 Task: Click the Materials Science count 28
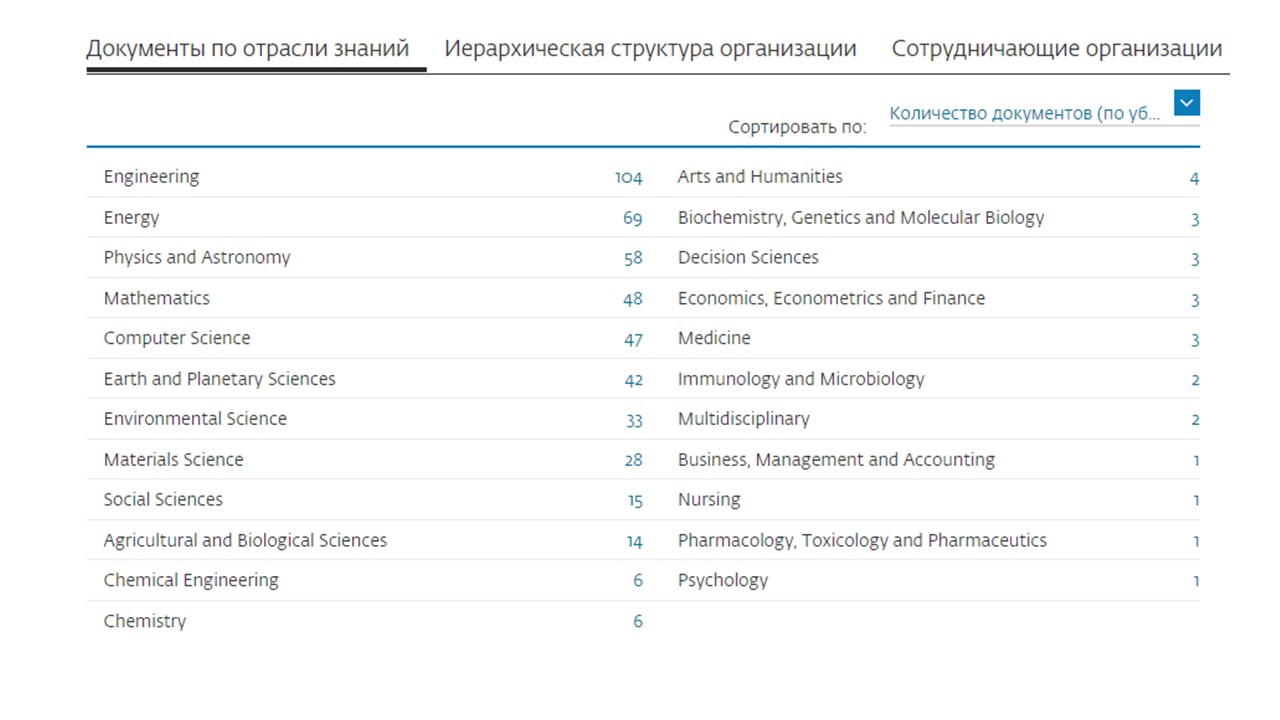click(633, 460)
